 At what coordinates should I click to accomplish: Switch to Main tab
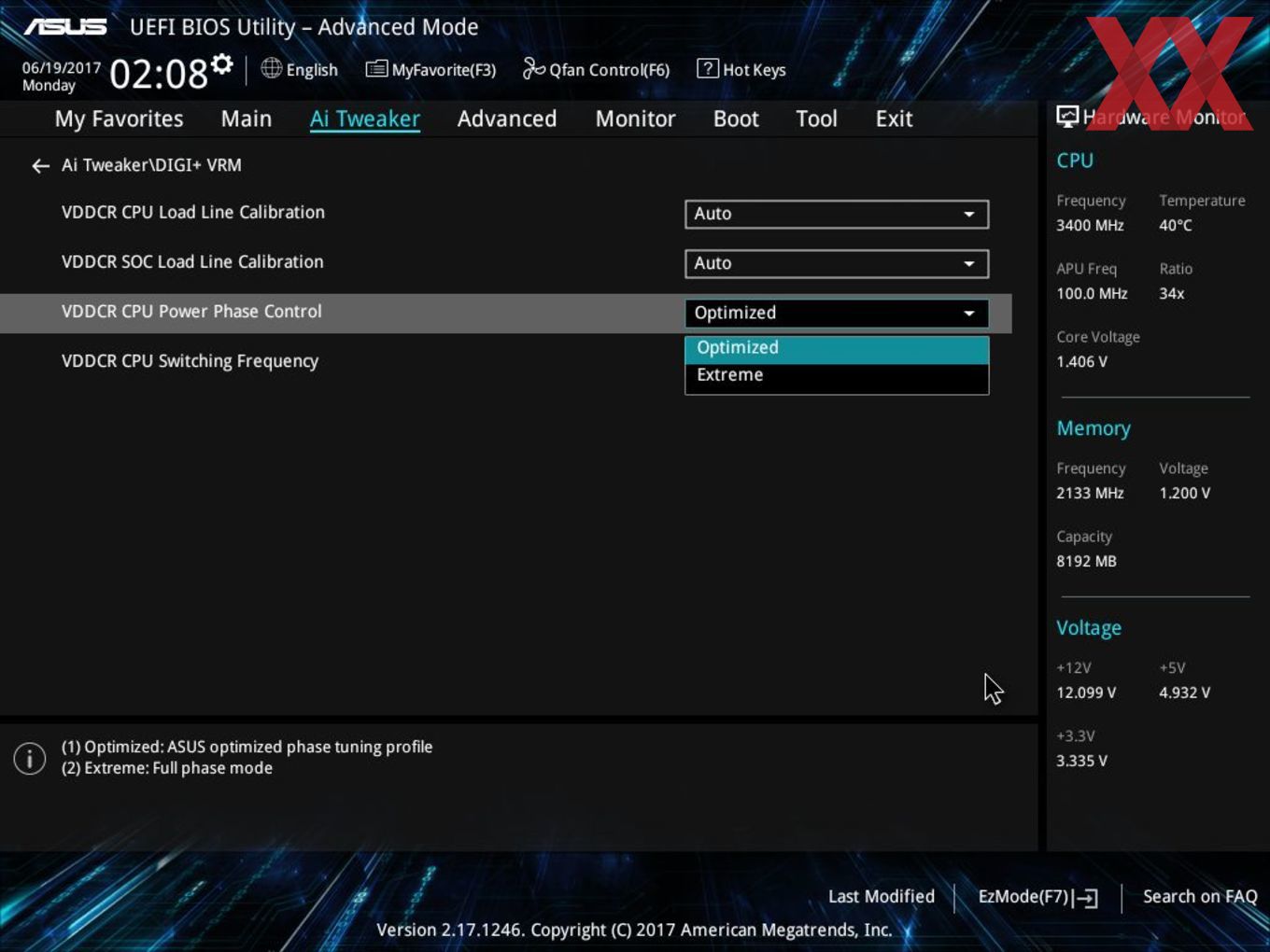(247, 119)
